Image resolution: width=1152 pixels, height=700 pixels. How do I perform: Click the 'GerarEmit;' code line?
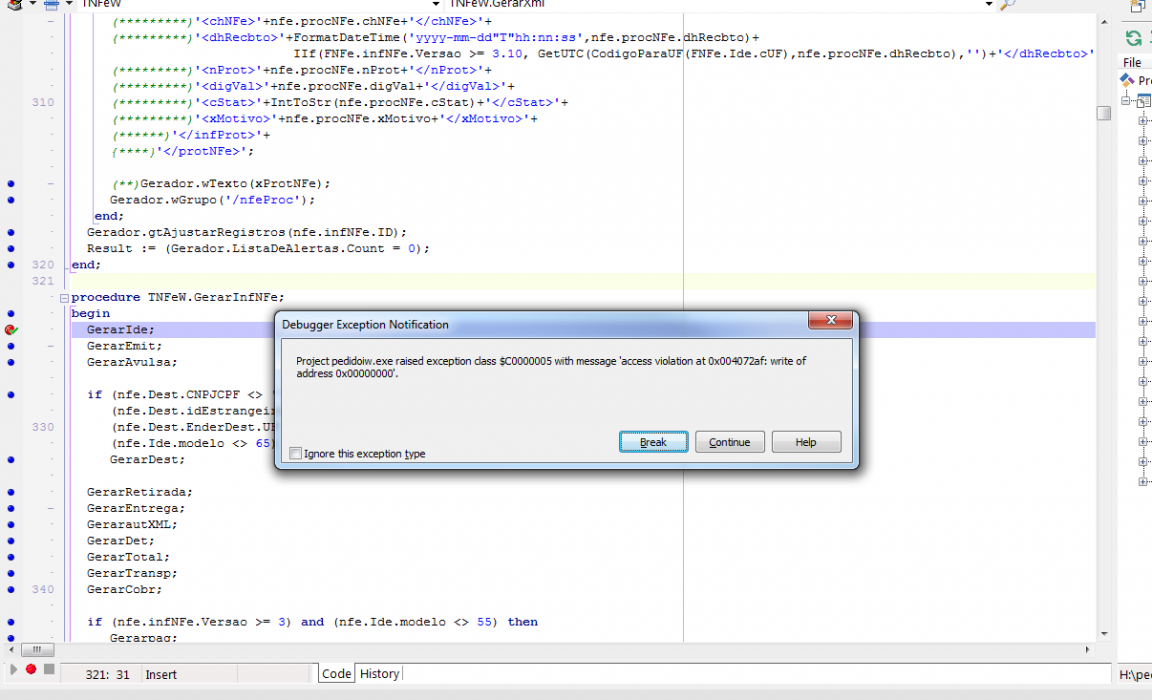coord(124,346)
